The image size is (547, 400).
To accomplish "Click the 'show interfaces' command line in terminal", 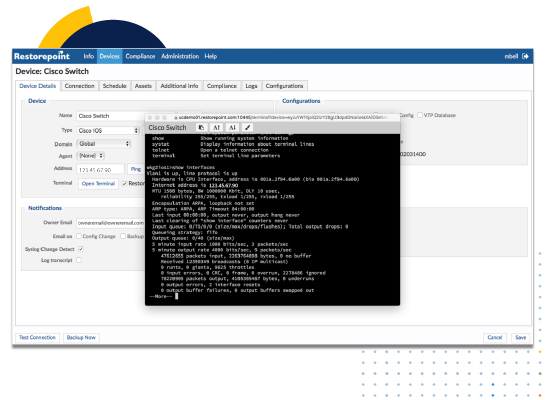I will coord(181,167).
